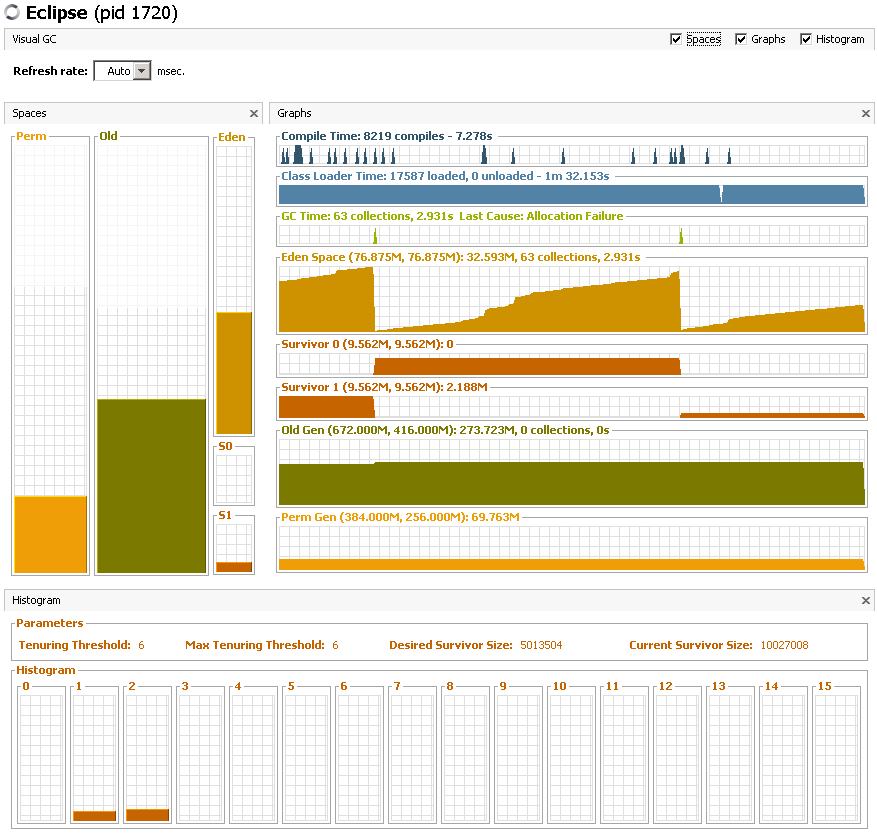Image resolution: width=877 pixels, height=834 pixels.
Task: Click 'Survivor 1 (9.562M, 9.562M): 2.188M' label
Action: pos(384,387)
